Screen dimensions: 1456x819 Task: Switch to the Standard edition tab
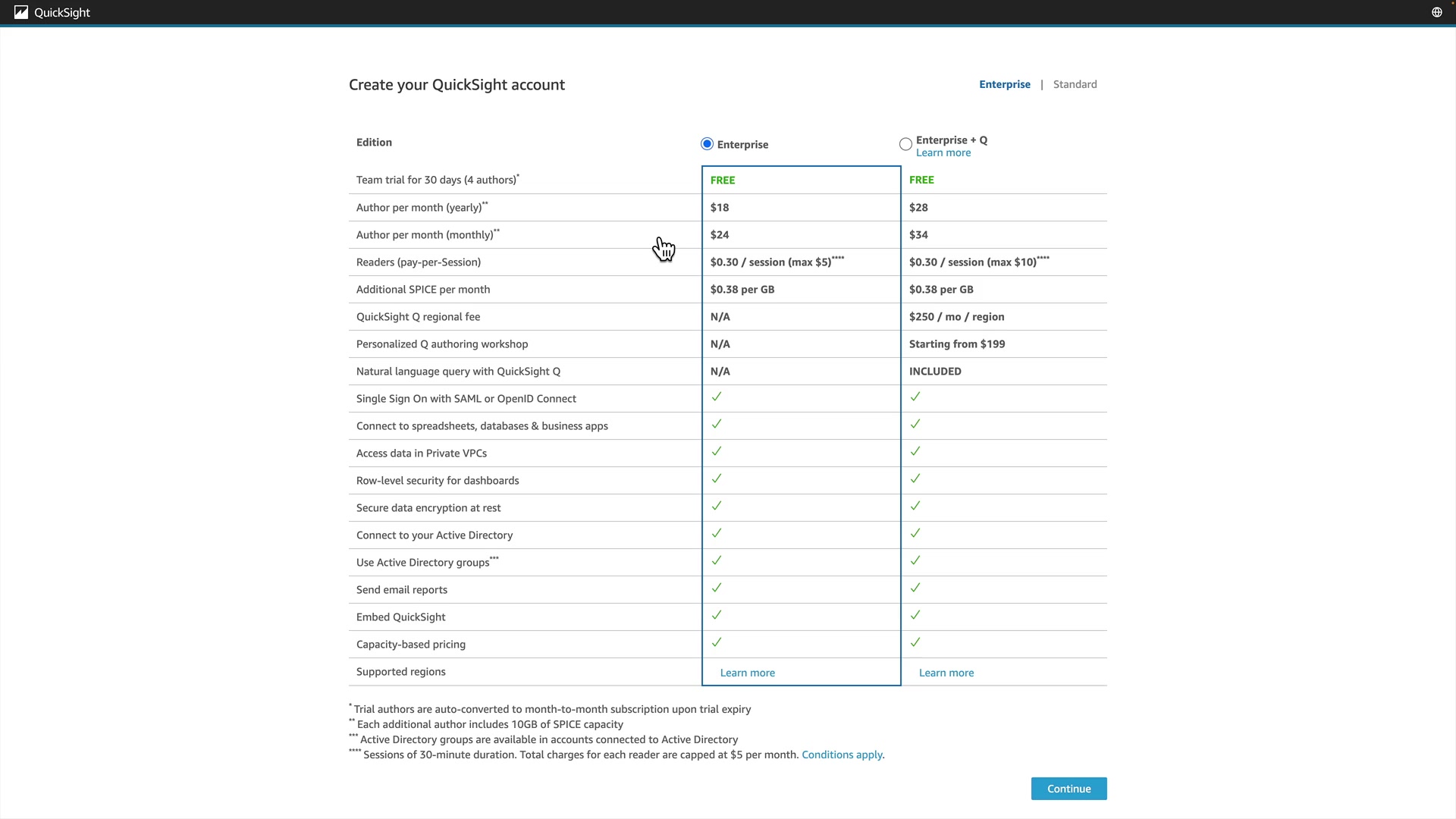pyautogui.click(x=1075, y=84)
